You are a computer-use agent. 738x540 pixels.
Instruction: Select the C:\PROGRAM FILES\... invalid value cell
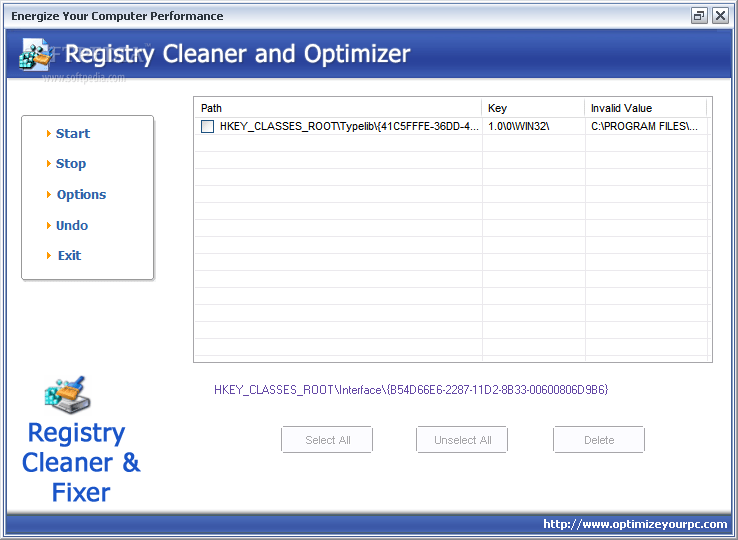pyautogui.click(x=644, y=126)
